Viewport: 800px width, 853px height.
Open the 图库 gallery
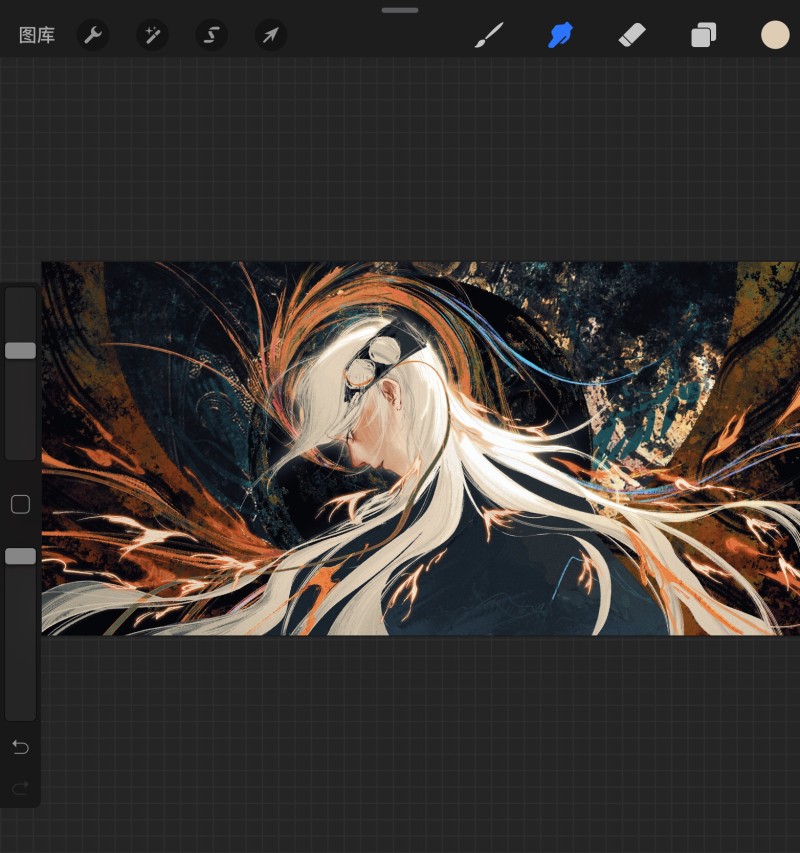[37, 35]
